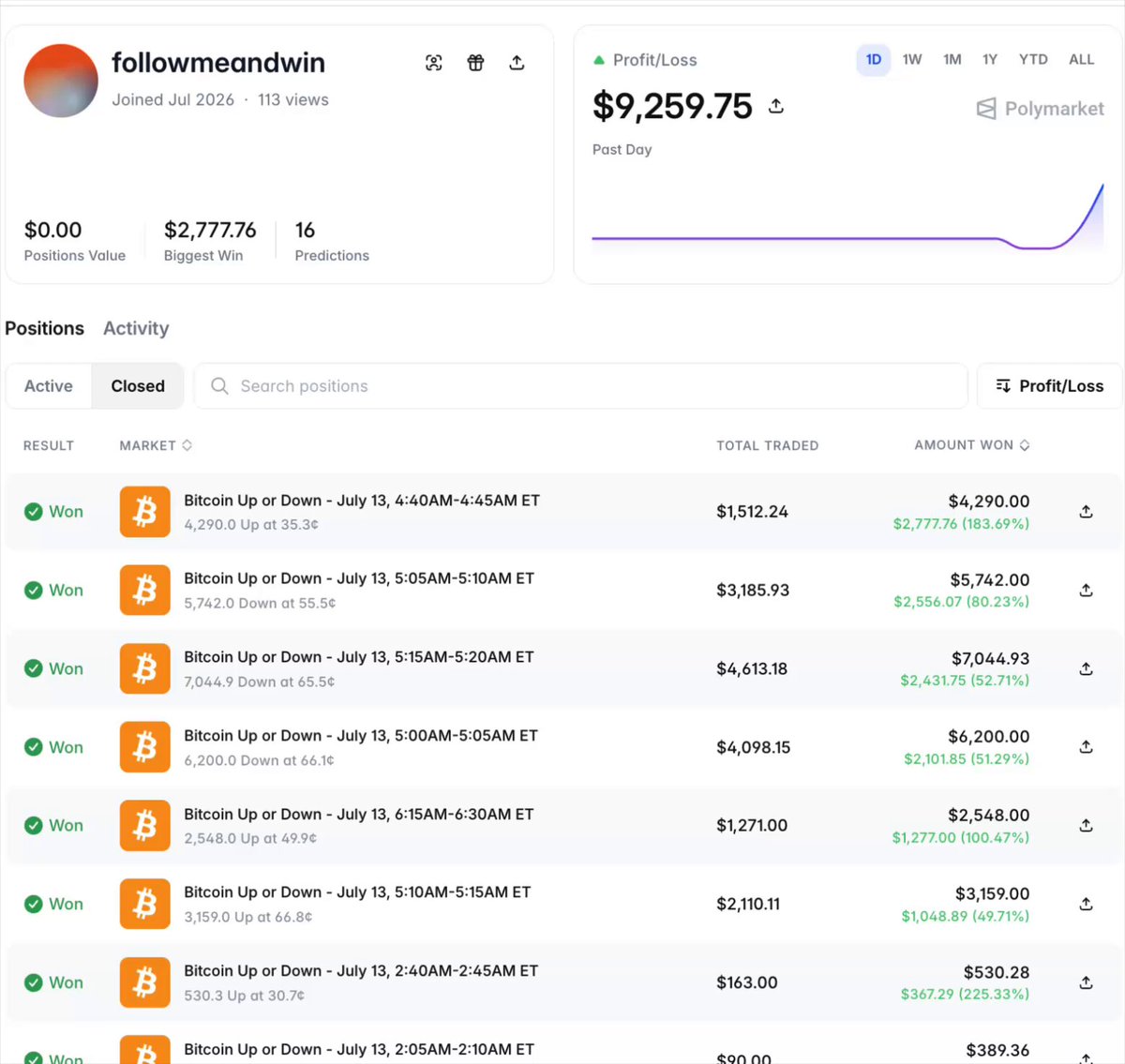Screen dimensions: 1125x1064
Task: Open the gift icon next to the username
Action: click(x=475, y=63)
